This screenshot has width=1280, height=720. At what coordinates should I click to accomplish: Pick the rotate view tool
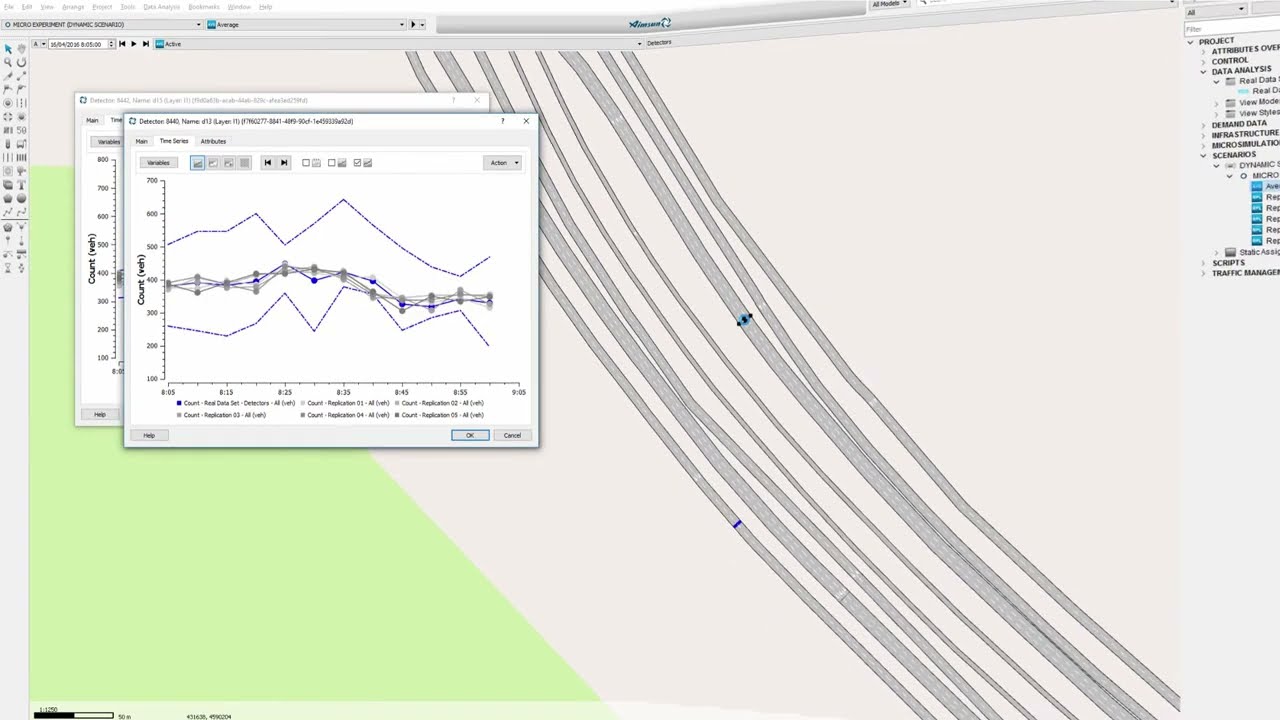pyautogui.click(x=22, y=62)
